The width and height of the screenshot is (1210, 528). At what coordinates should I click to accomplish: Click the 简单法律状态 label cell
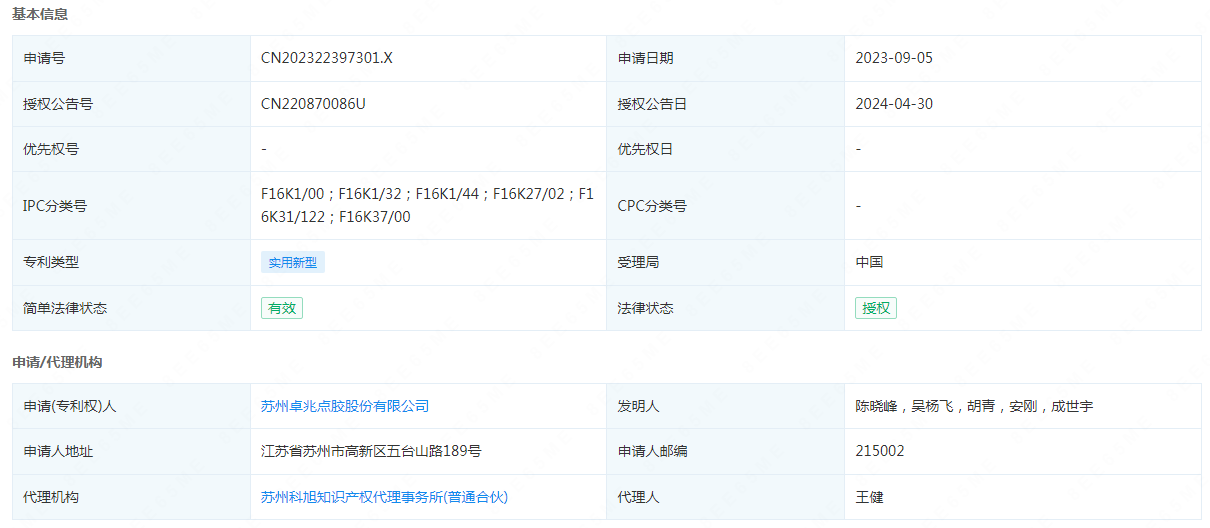[131, 308]
